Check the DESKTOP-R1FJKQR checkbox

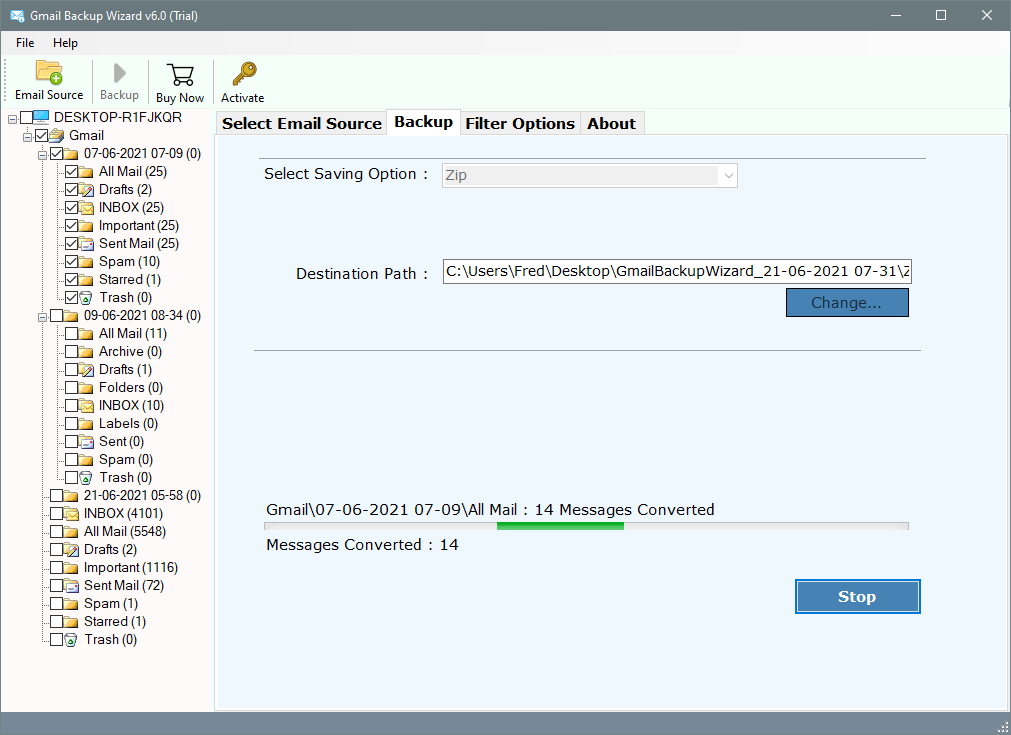(x=26, y=117)
